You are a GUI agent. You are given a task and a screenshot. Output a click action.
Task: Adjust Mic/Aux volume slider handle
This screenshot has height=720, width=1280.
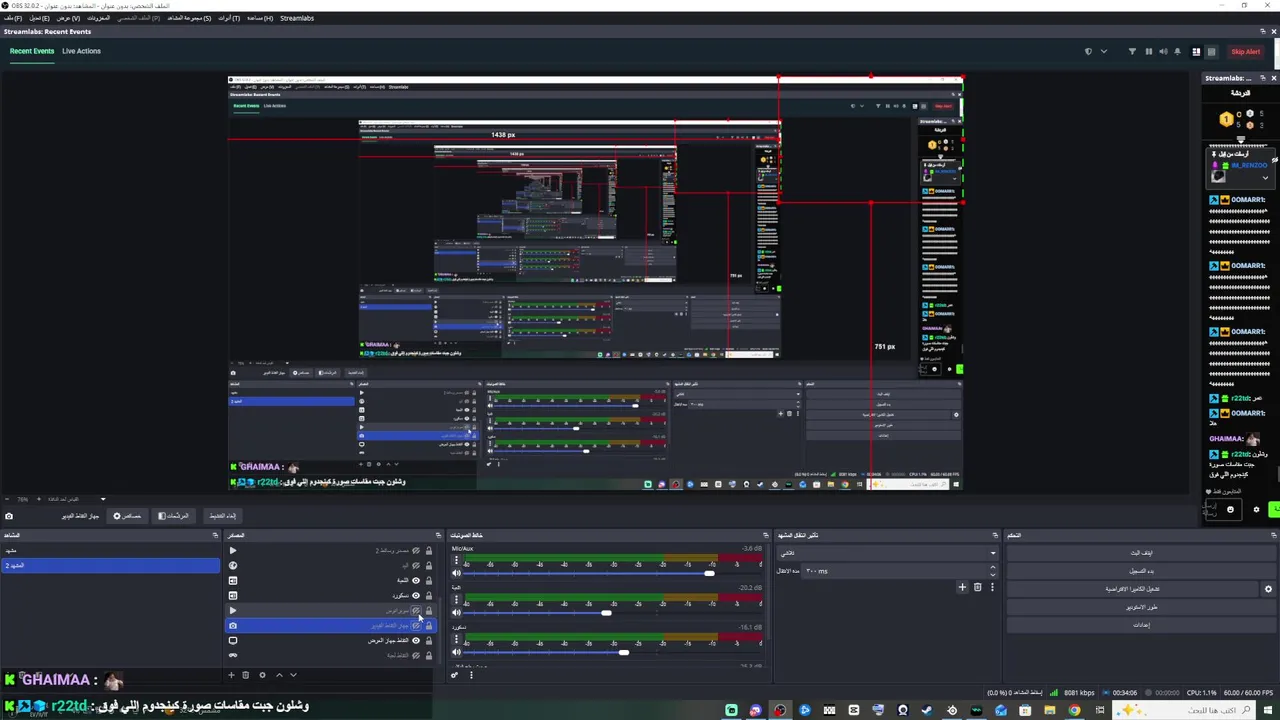[709, 573]
